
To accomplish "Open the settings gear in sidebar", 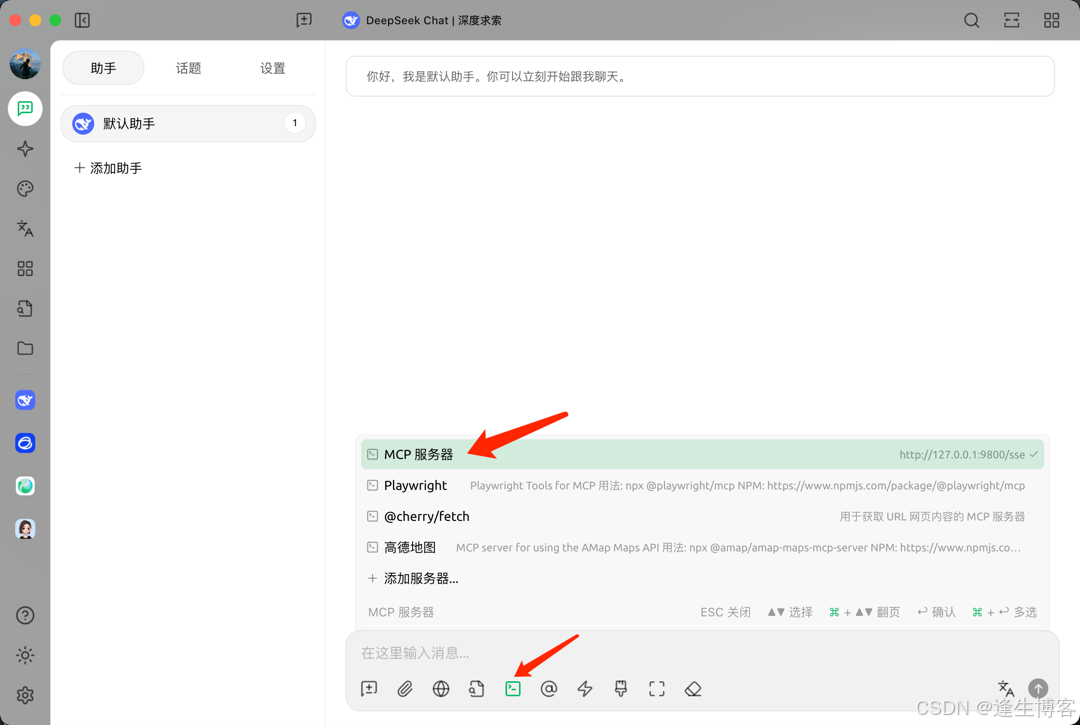I will [x=25, y=695].
